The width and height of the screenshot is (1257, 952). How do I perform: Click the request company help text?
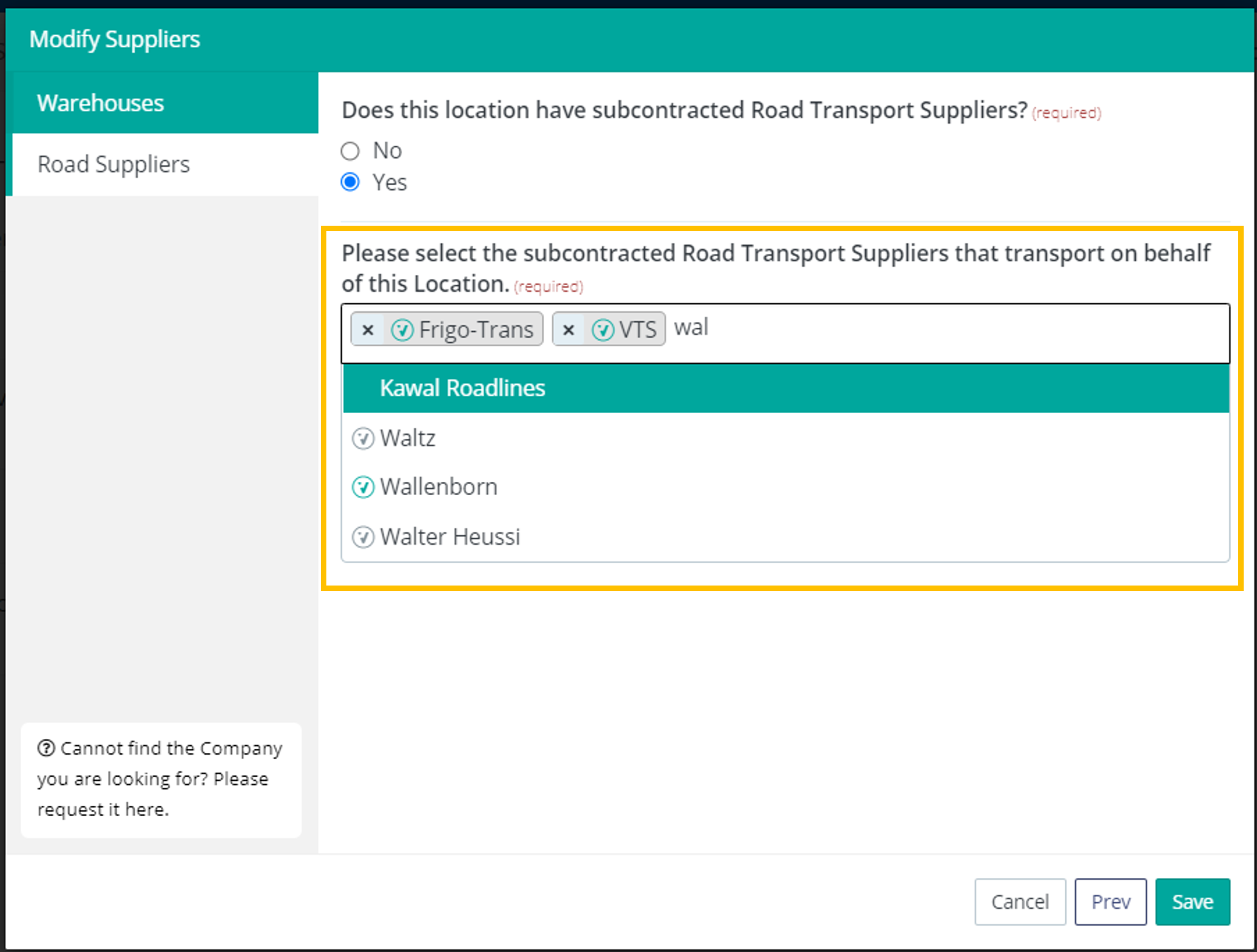[x=160, y=779]
